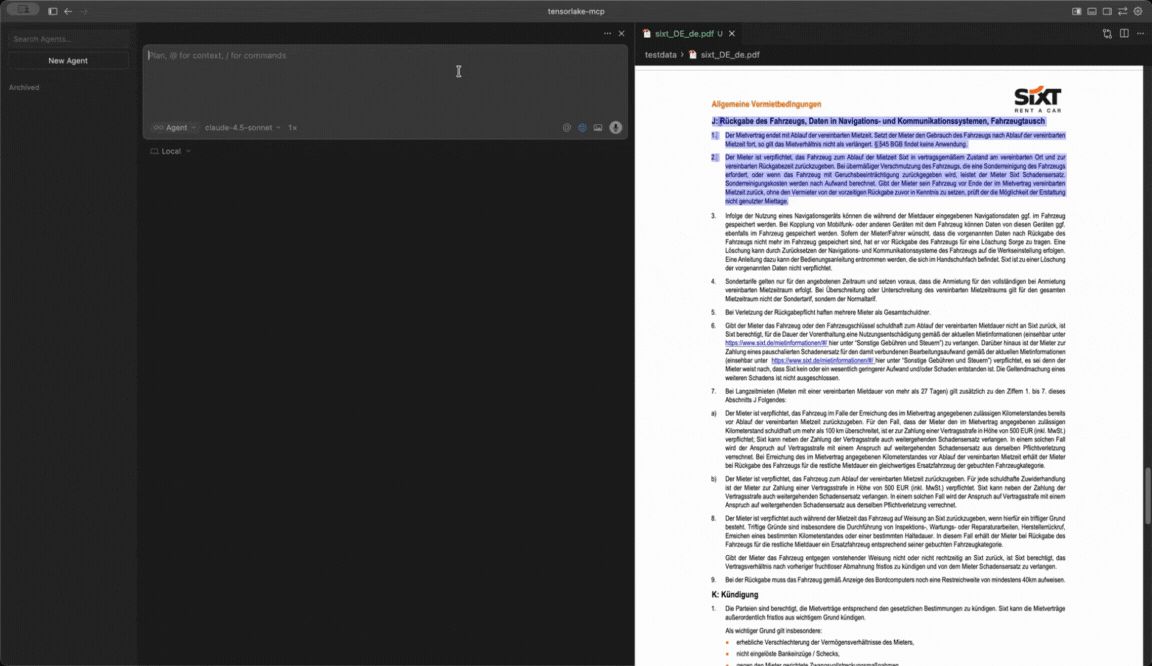
Task: Click the K: Kündigung section heading
Action: click(x=735, y=595)
